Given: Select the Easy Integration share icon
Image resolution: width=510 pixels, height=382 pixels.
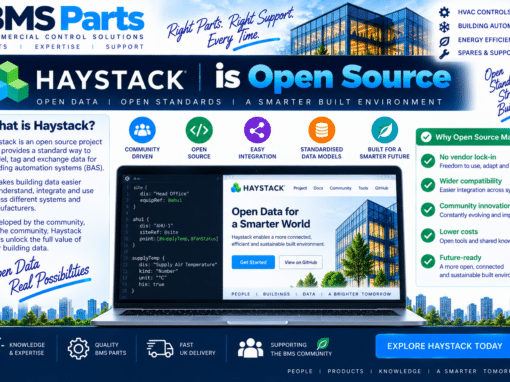Looking at the screenshot, I should (257, 130).
